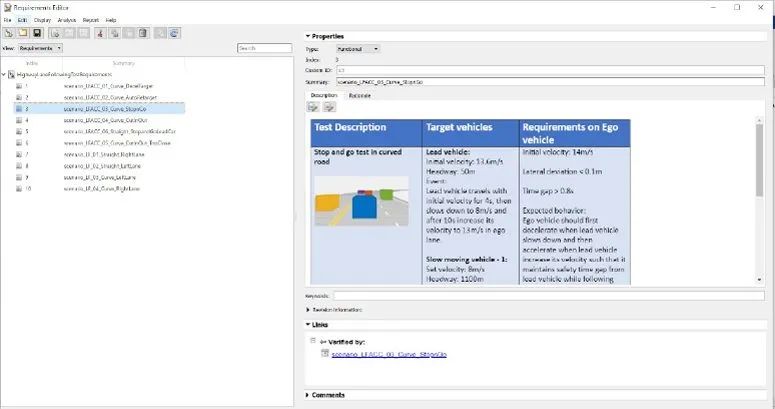Screen dimensions: 775x409
Task: Click the first editing icon under Description tab
Action: pos(313,107)
